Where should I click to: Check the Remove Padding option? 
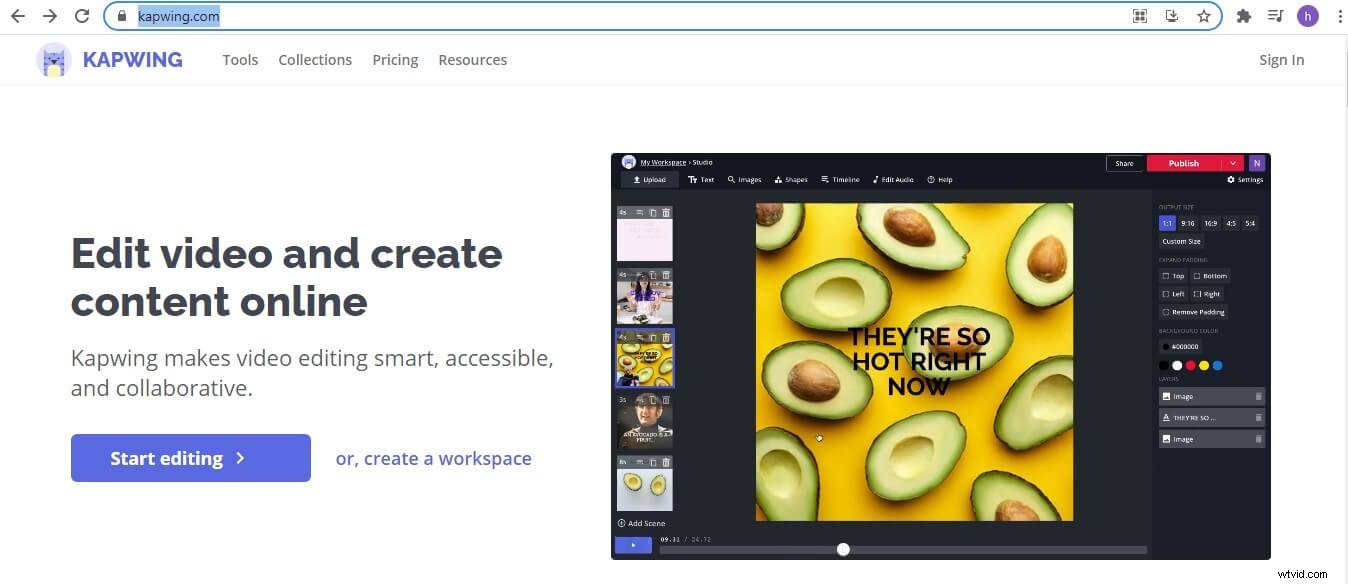click(x=1194, y=311)
